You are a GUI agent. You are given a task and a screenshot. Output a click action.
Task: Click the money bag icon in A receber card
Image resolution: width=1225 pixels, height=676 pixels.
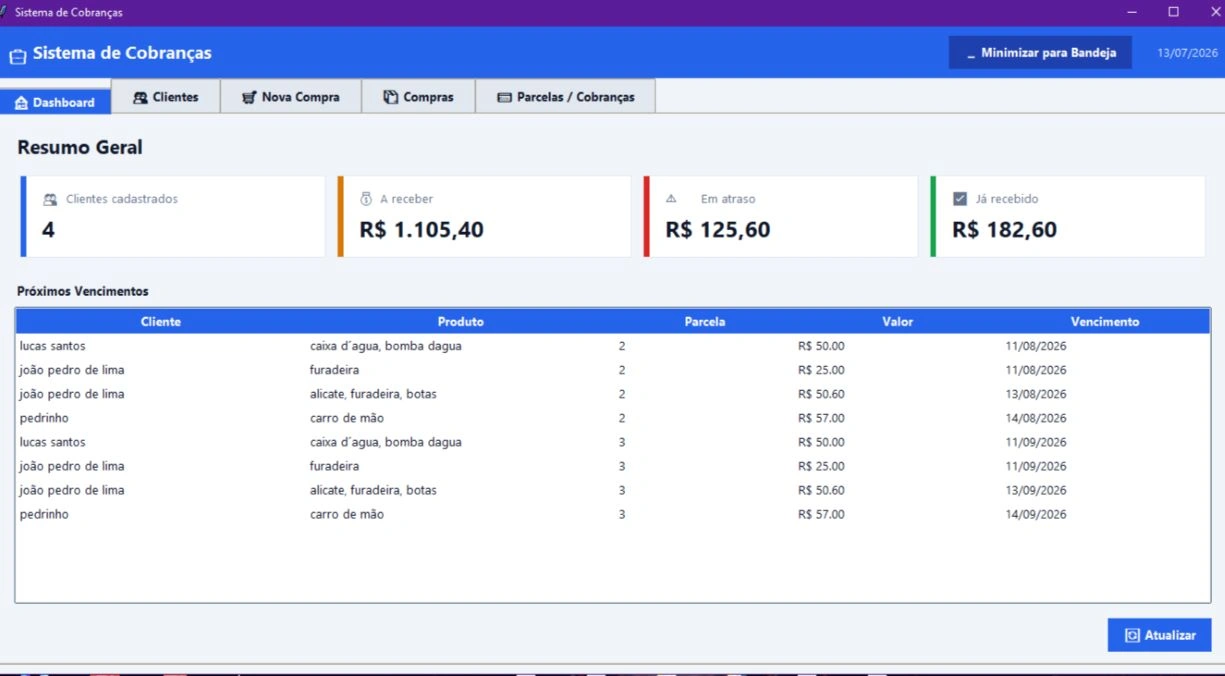click(x=366, y=198)
